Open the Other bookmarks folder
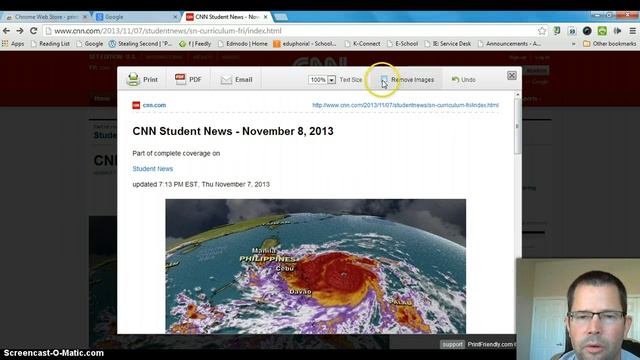 point(609,44)
